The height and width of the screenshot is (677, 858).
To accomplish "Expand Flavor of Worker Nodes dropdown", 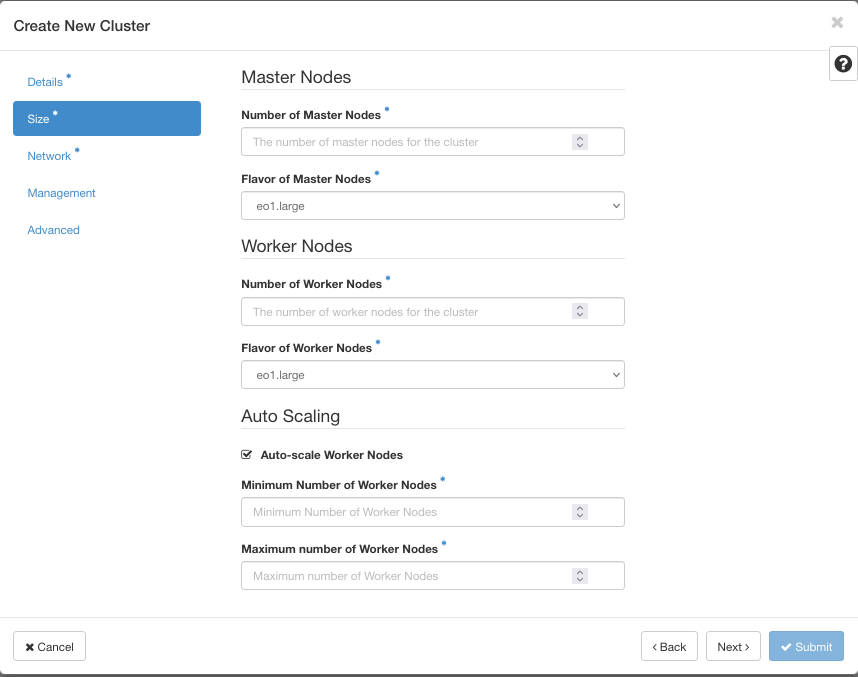I will click(432, 375).
